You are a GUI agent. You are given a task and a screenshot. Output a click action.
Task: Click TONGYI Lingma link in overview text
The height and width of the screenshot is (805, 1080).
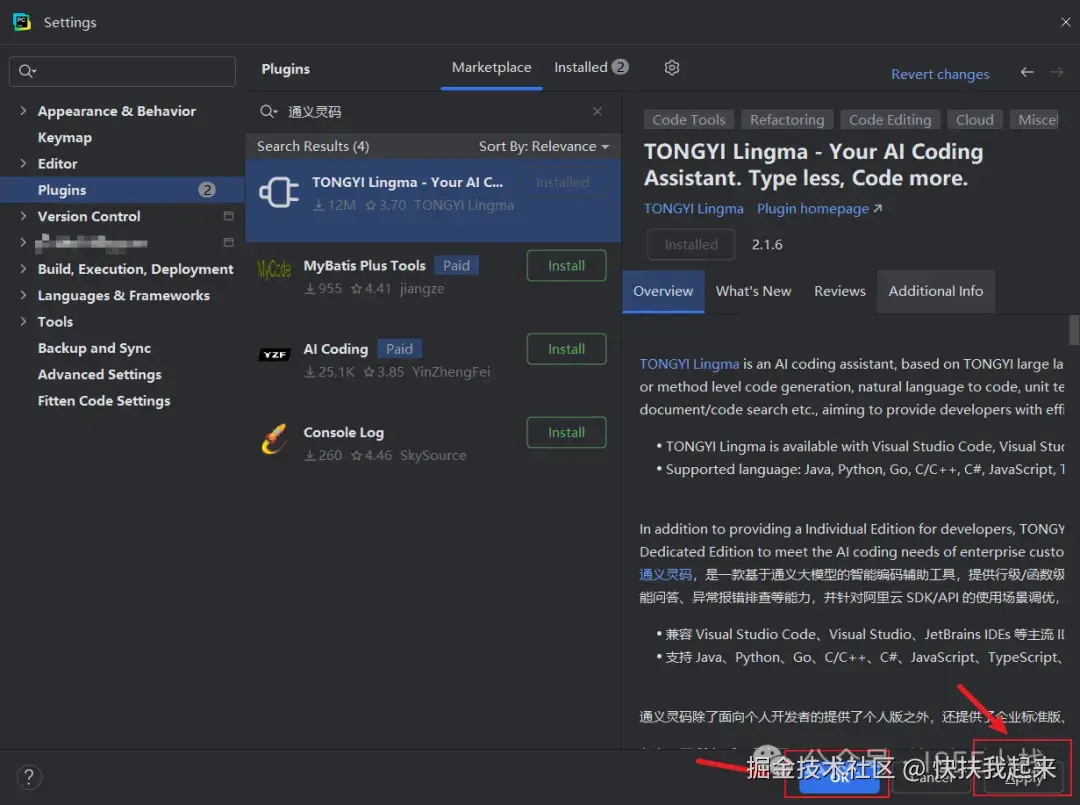pos(689,364)
